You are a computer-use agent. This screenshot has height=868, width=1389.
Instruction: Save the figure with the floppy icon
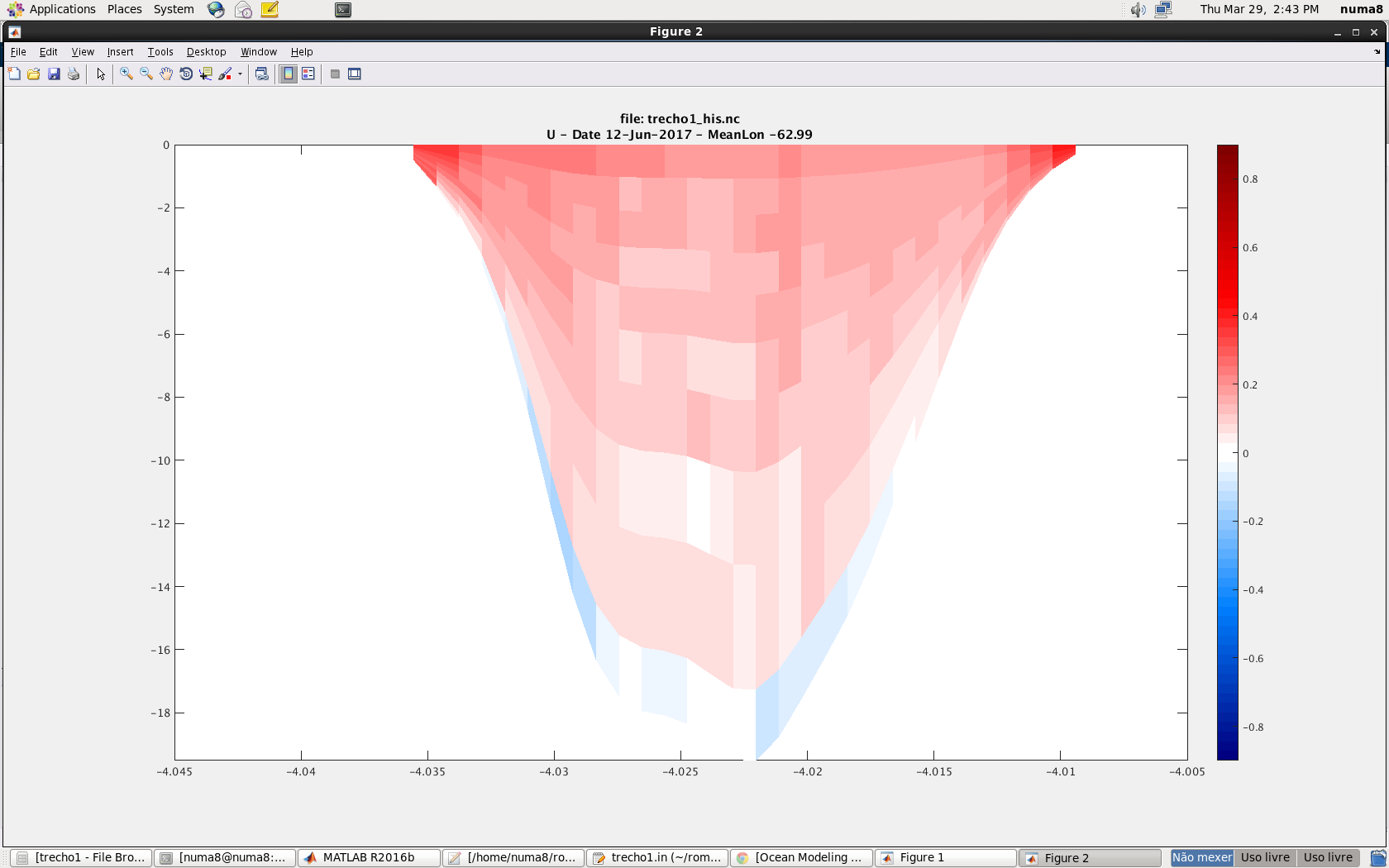click(x=54, y=74)
